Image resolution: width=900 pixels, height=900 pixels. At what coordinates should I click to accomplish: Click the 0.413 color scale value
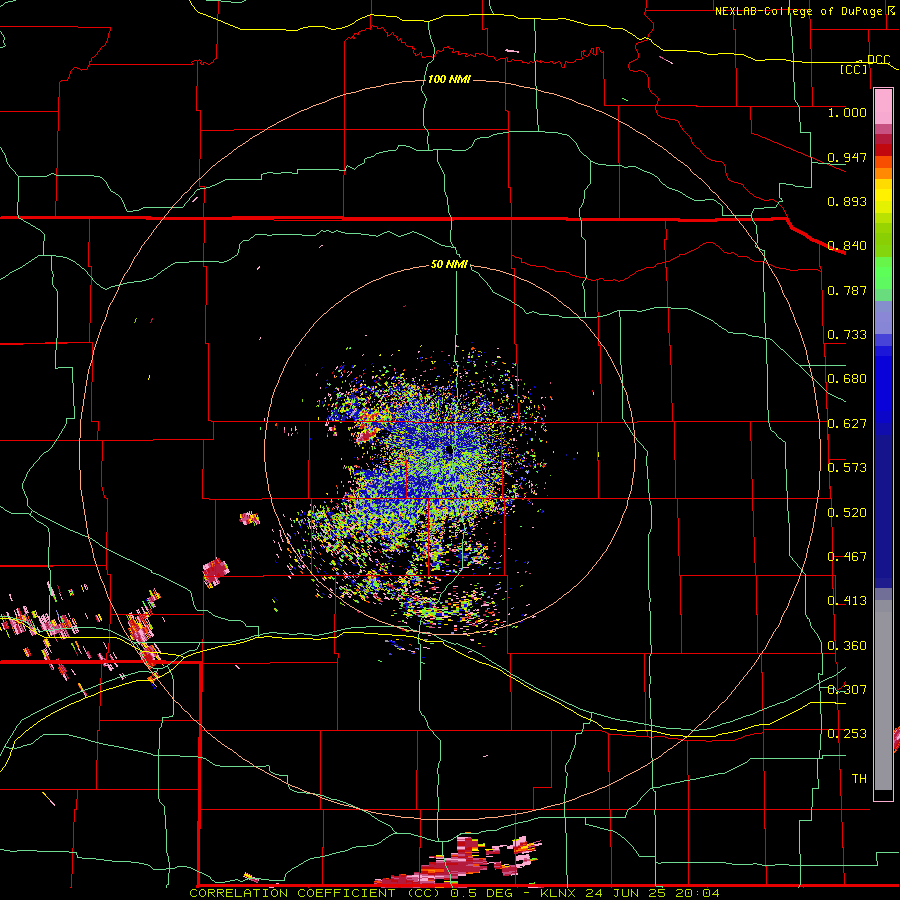tap(847, 601)
